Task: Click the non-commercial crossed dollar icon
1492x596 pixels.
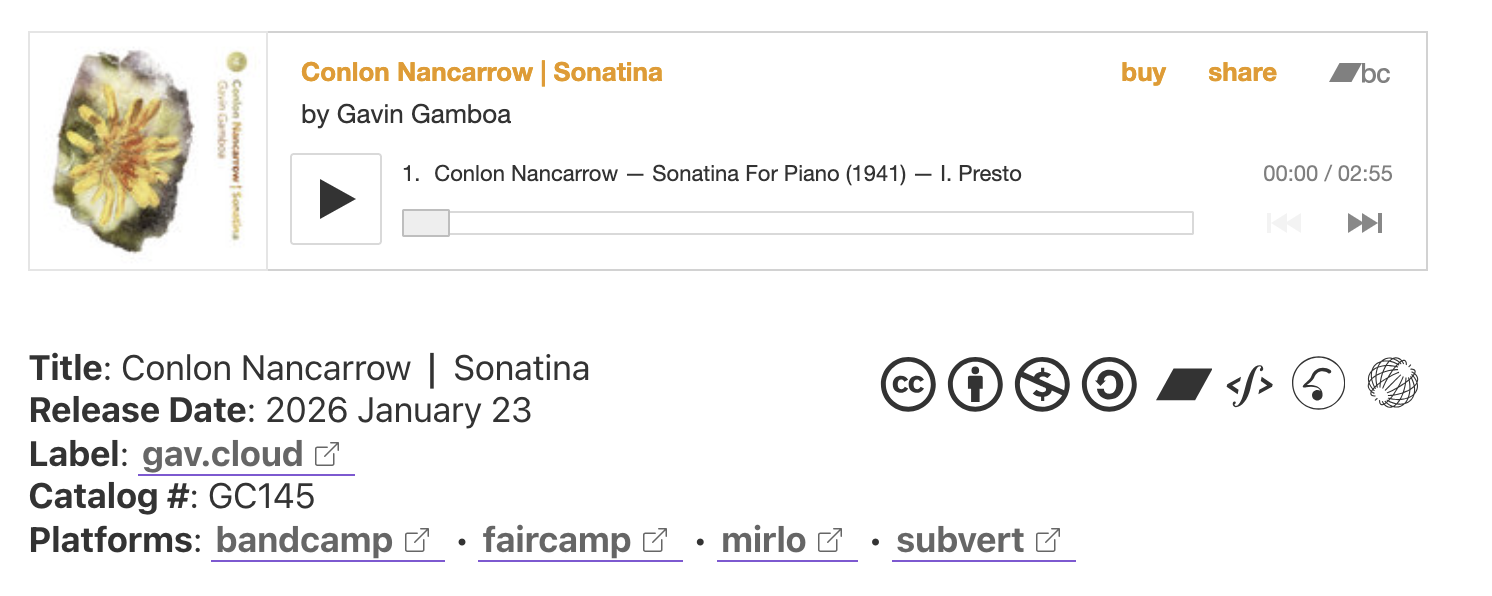Action: click(x=1042, y=385)
